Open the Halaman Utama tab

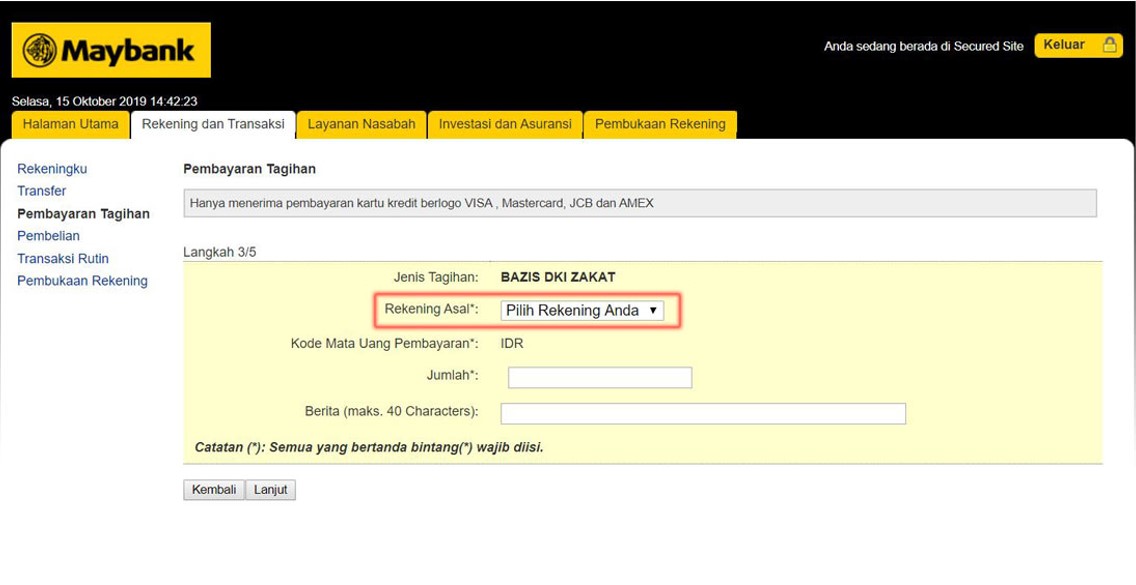(70, 124)
